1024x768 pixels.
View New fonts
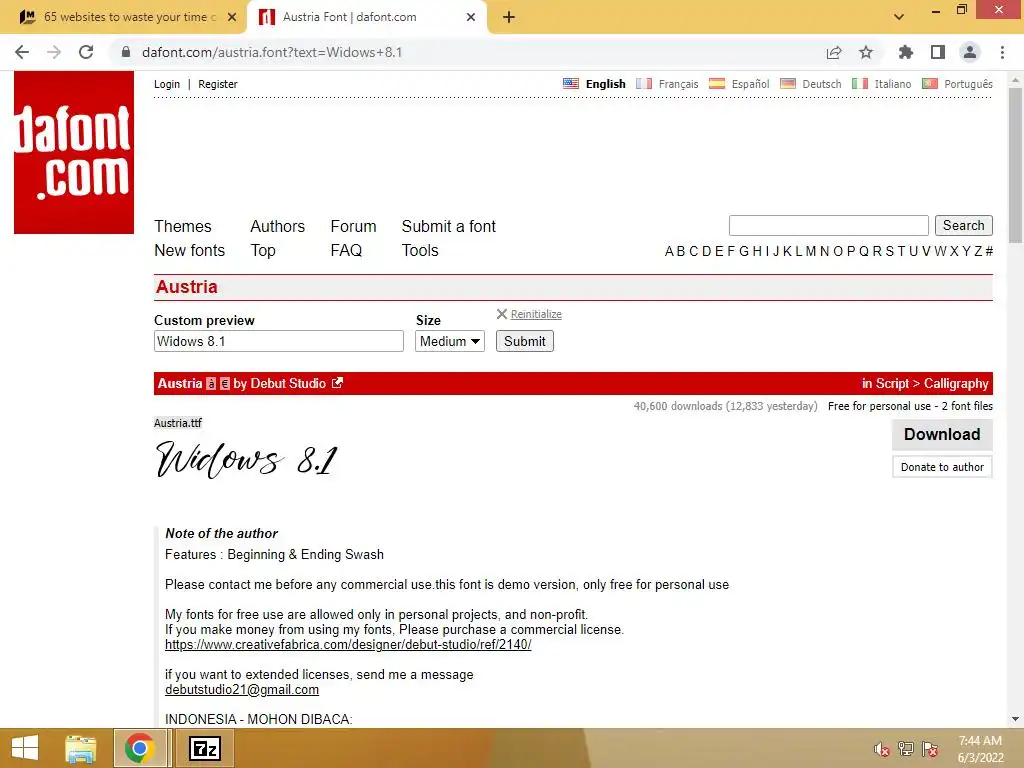pyautogui.click(x=189, y=250)
